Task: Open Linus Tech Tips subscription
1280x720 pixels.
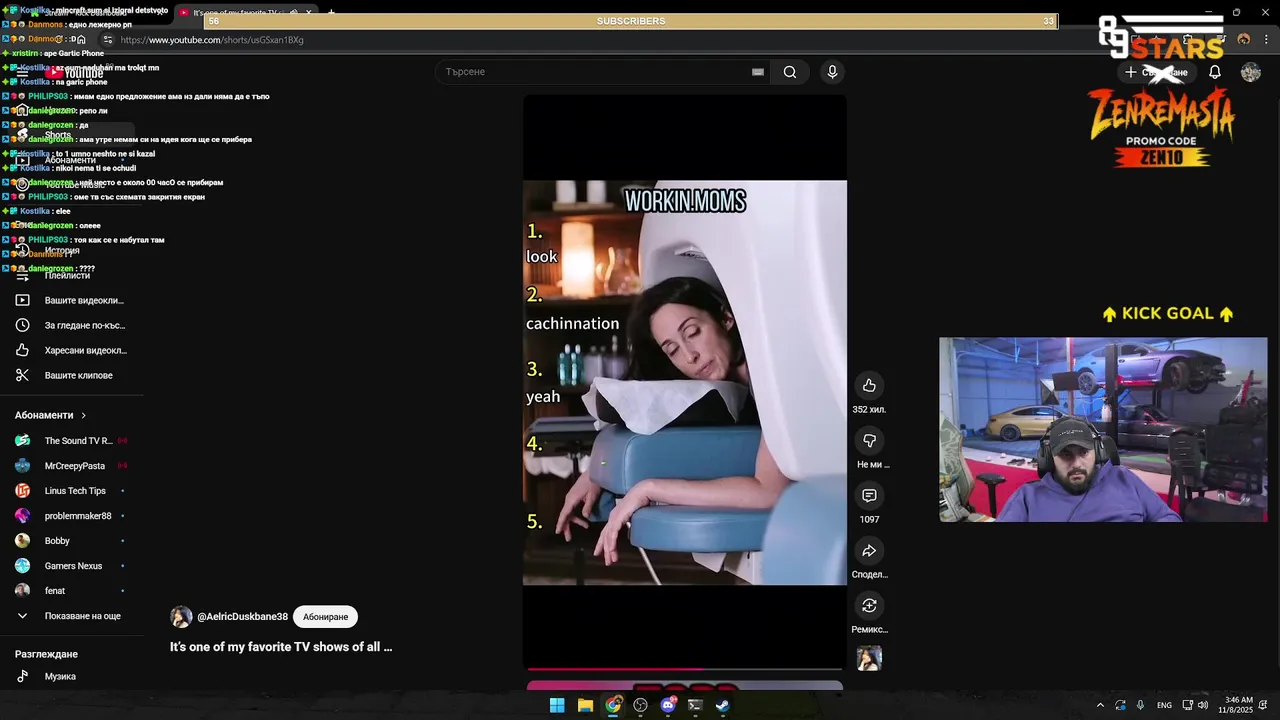Action: (72, 491)
